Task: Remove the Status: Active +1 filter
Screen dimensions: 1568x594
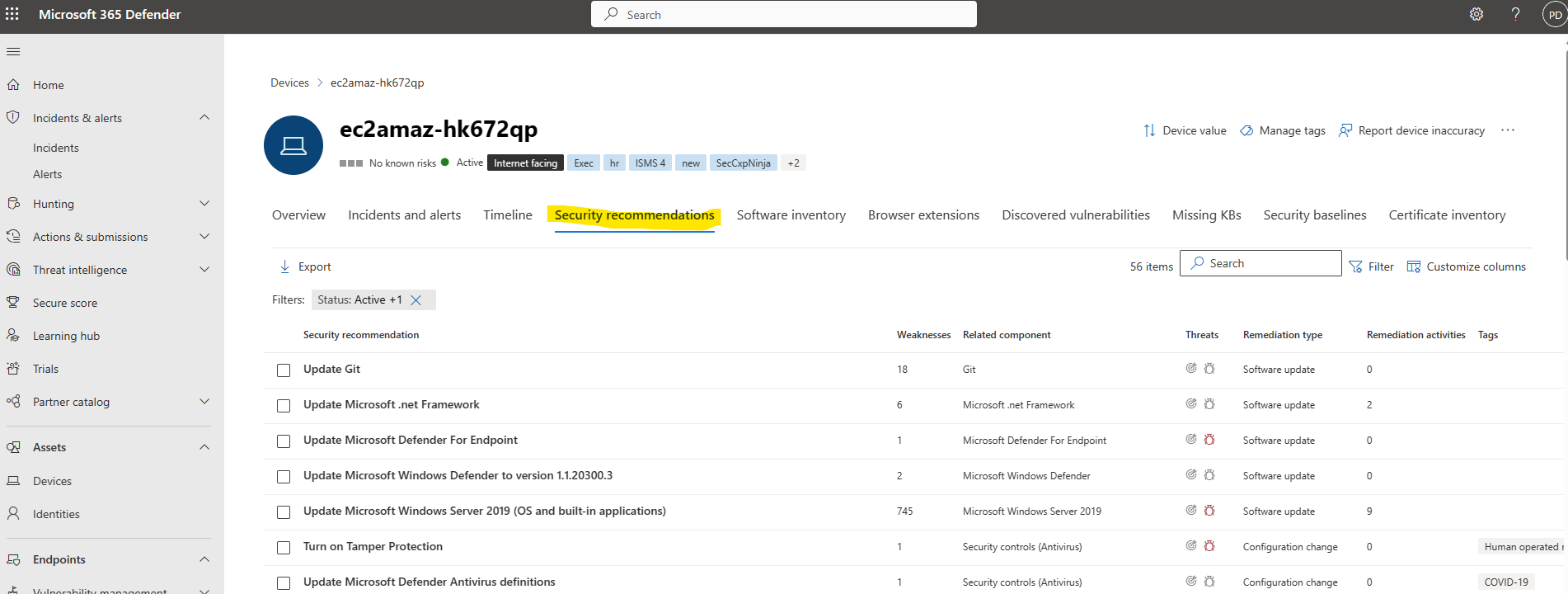Action: point(416,300)
